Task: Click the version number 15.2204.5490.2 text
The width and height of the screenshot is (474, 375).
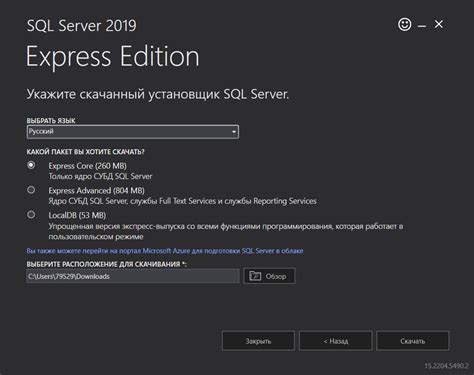Action: click(x=446, y=366)
